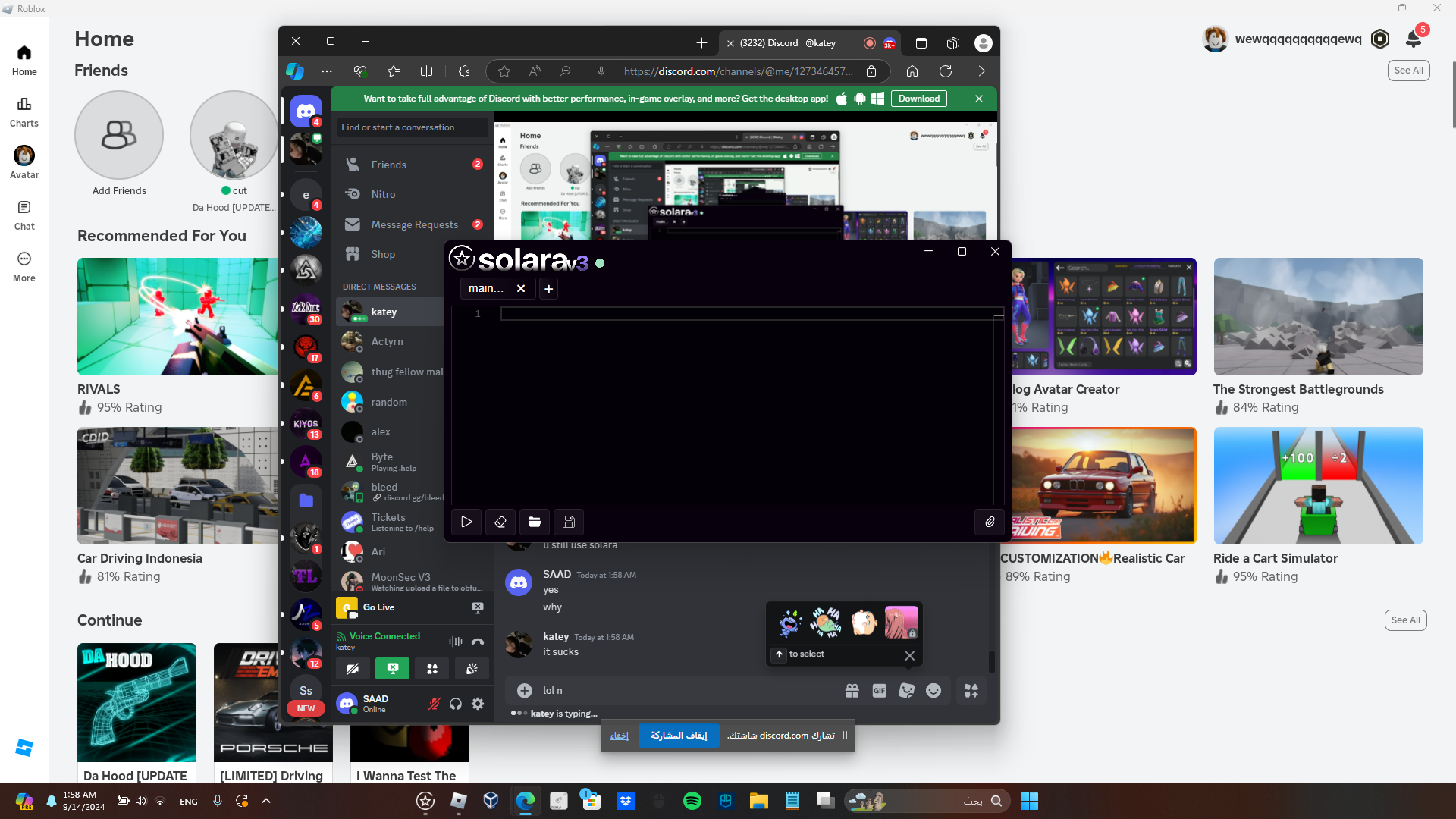This screenshot has height=819, width=1456.
Task: Expand Roblox More menu
Action: 24,266
